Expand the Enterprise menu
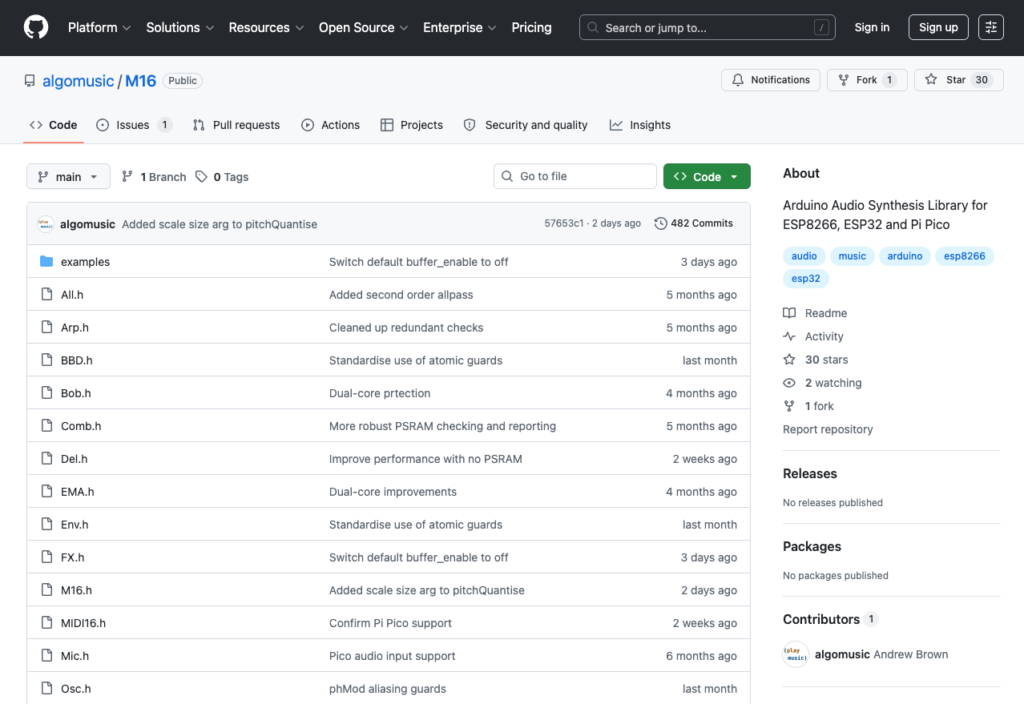 click(459, 27)
